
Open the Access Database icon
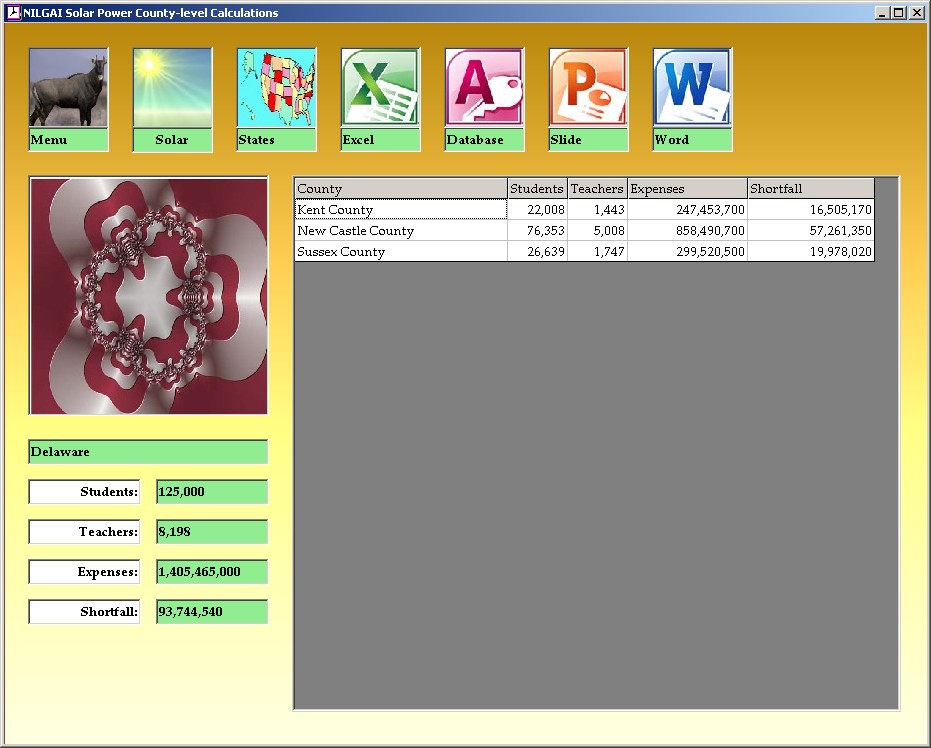pyautogui.click(x=484, y=88)
